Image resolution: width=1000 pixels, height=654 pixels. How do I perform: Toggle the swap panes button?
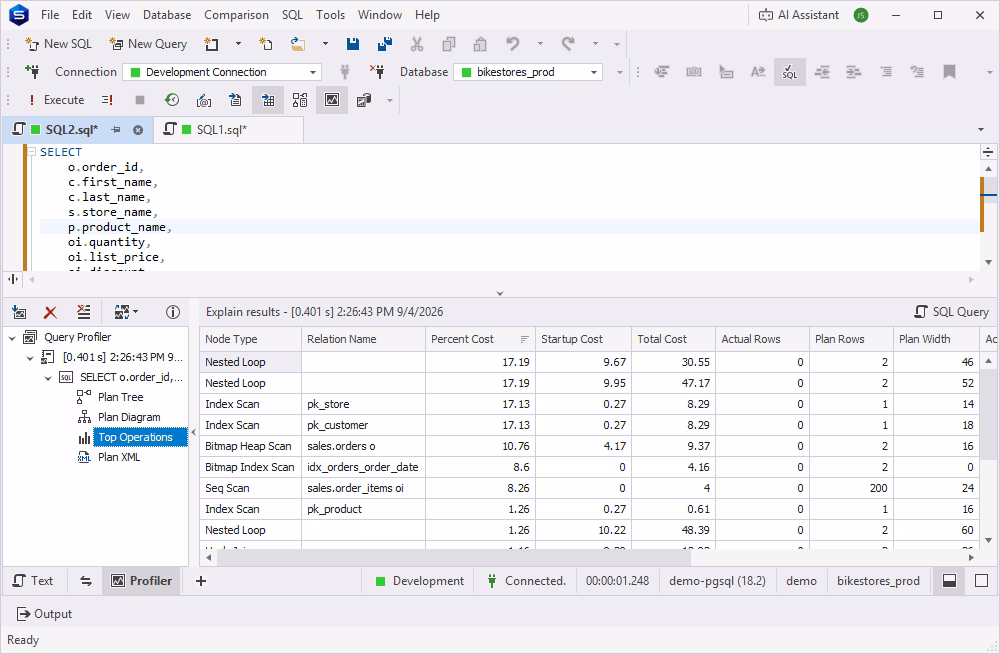click(x=85, y=581)
